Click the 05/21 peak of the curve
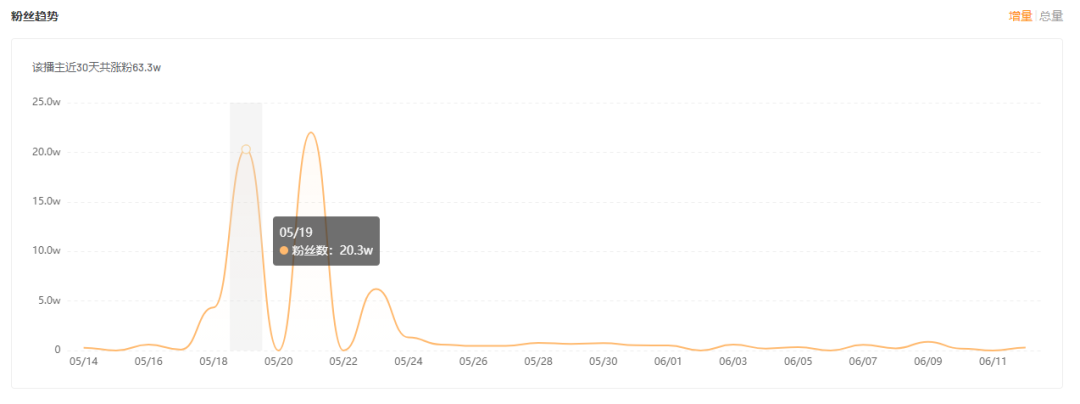The image size is (1080, 404). tap(311, 133)
